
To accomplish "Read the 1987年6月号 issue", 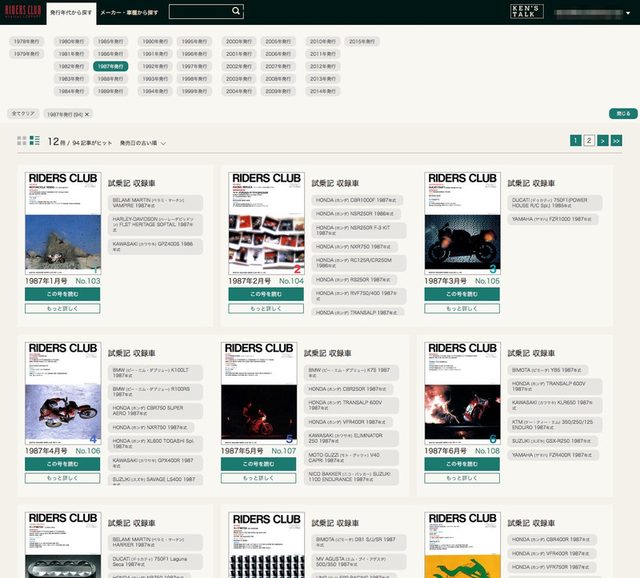I will click(462, 464).
